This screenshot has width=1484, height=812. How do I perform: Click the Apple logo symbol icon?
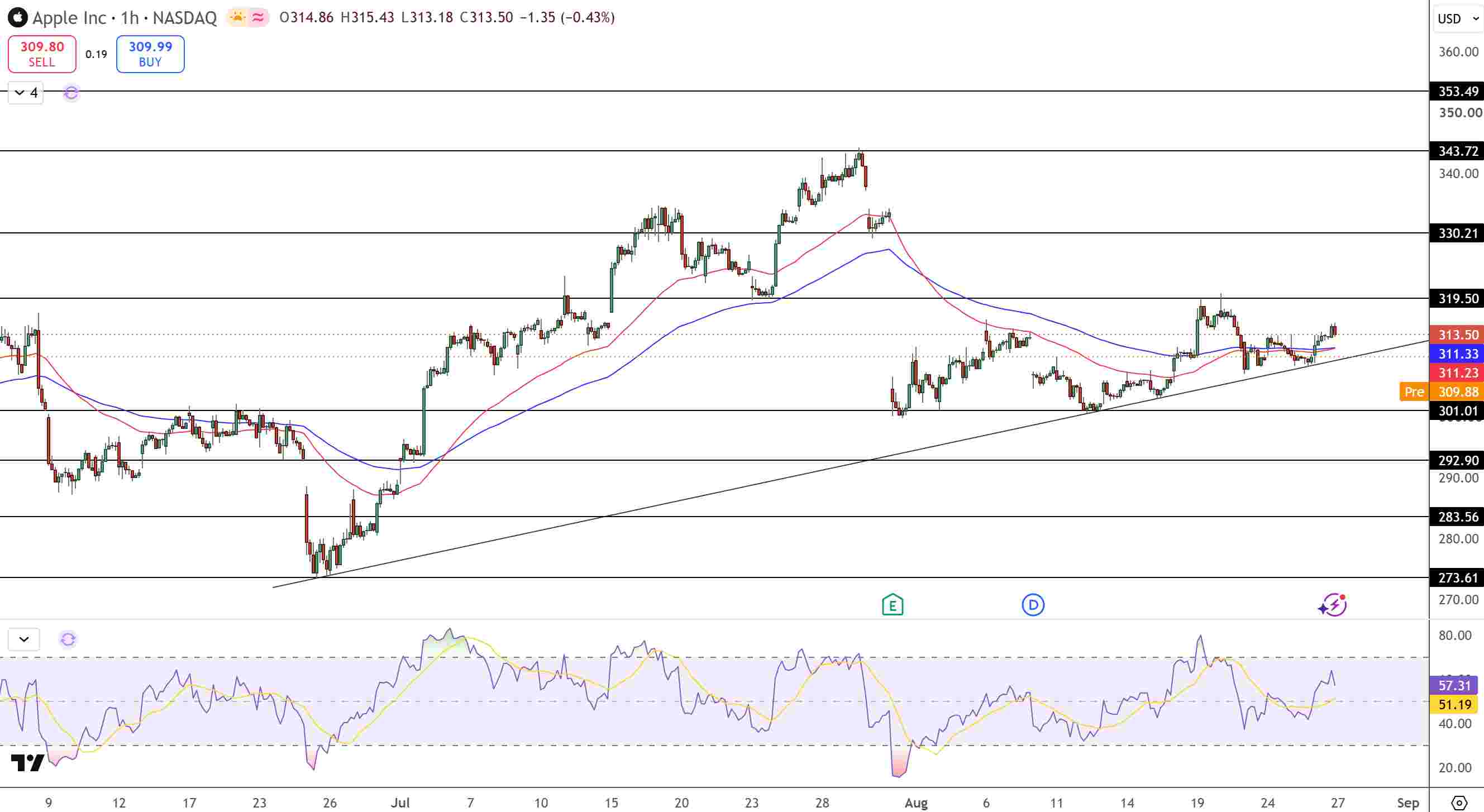click(17, 17)
